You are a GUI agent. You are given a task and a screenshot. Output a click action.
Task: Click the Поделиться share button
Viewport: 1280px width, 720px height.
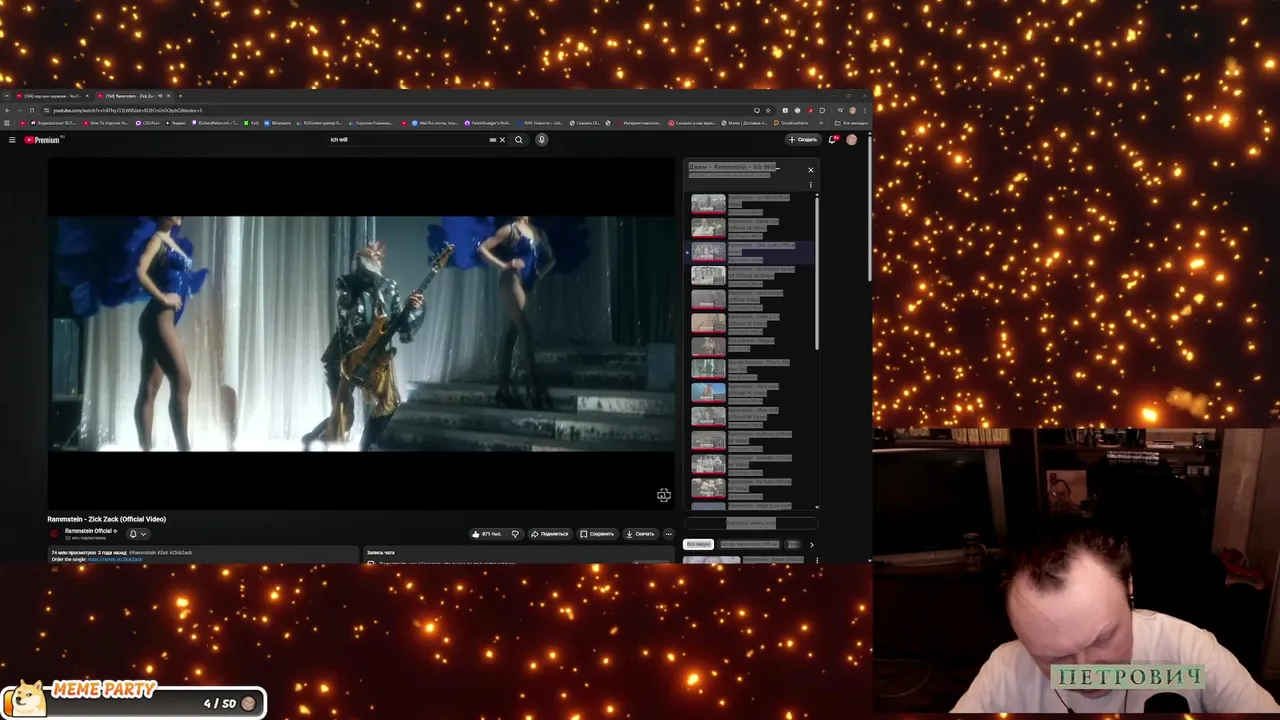coord(549,534)
